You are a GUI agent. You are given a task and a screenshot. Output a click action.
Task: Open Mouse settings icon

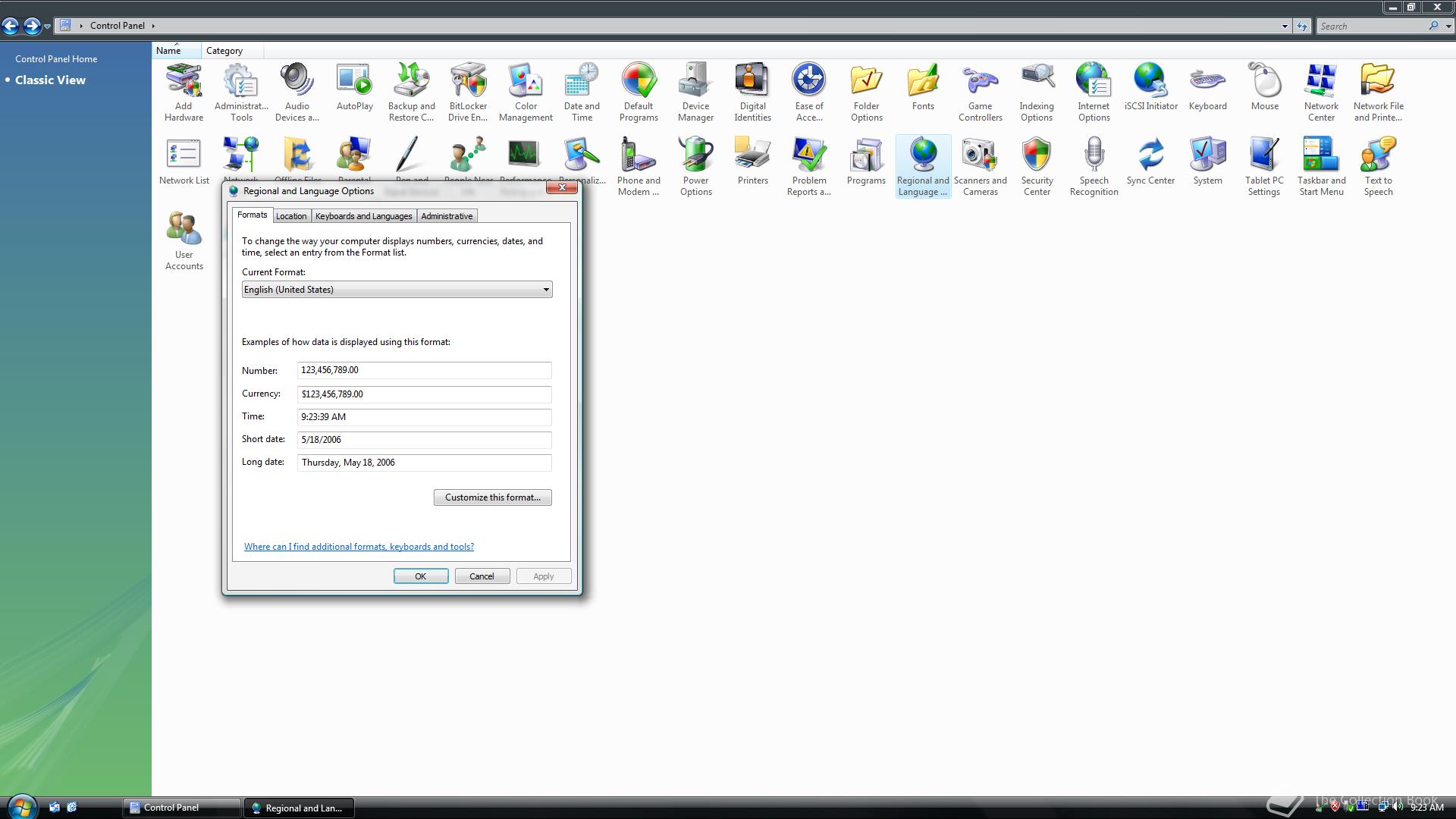1264,87
